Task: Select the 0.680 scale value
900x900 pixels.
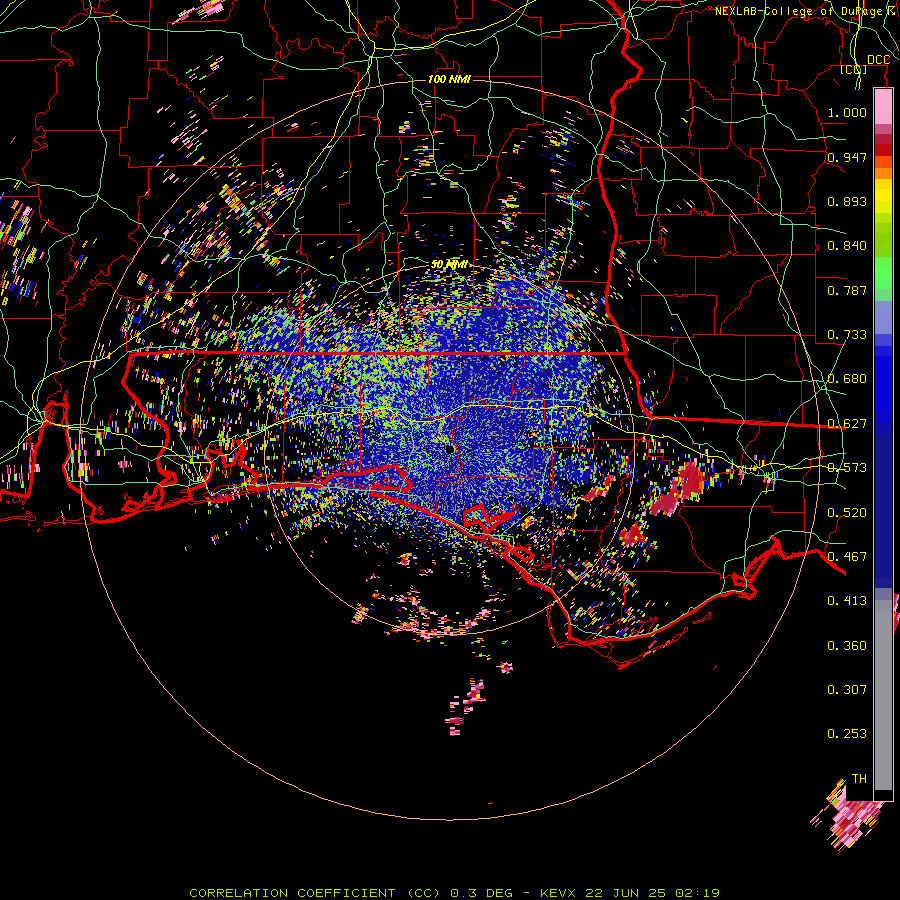Action: 847,378
